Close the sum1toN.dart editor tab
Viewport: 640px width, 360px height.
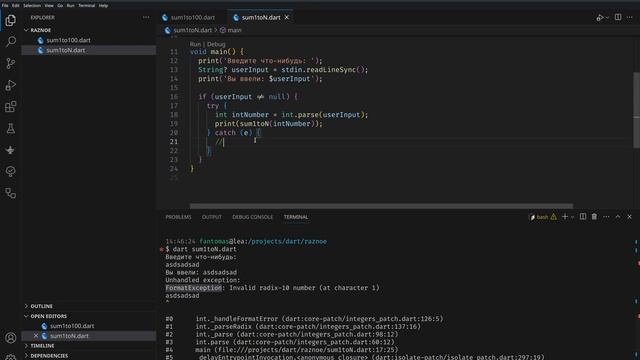tap(287, 17)
